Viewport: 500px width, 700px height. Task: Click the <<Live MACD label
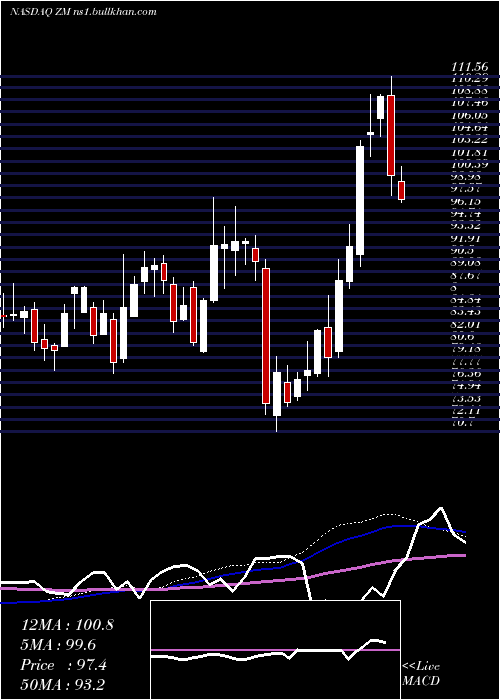tap(421, 673)
